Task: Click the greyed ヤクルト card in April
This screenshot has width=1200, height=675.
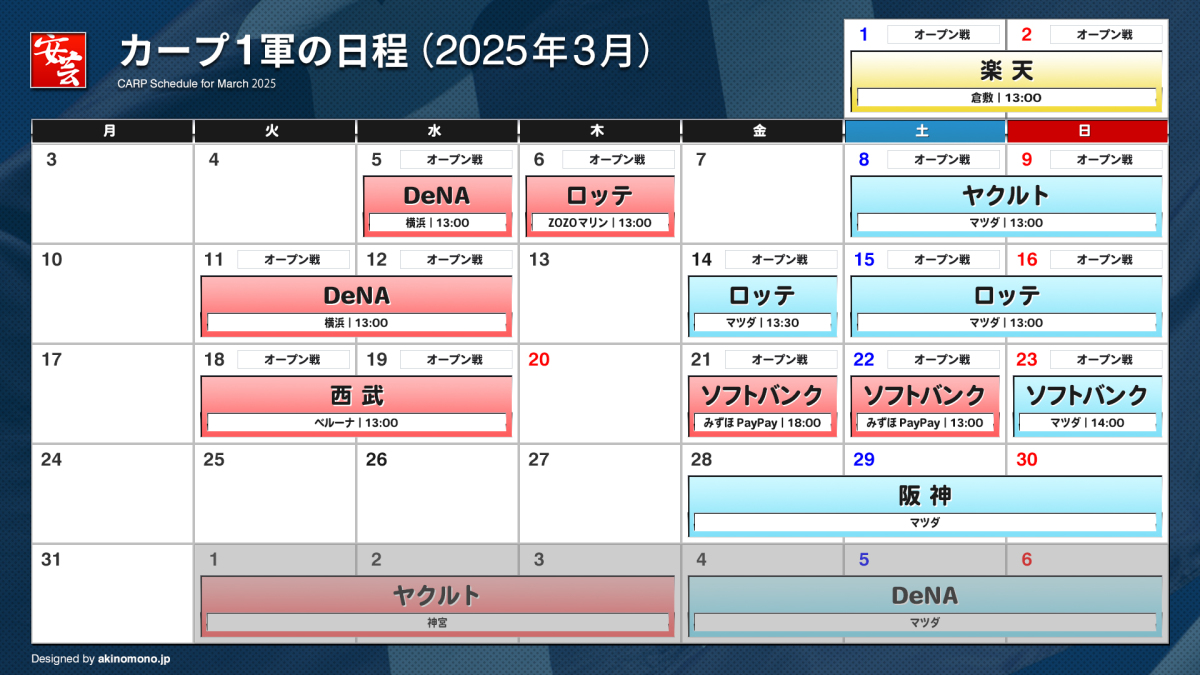Action: [437, 606]
